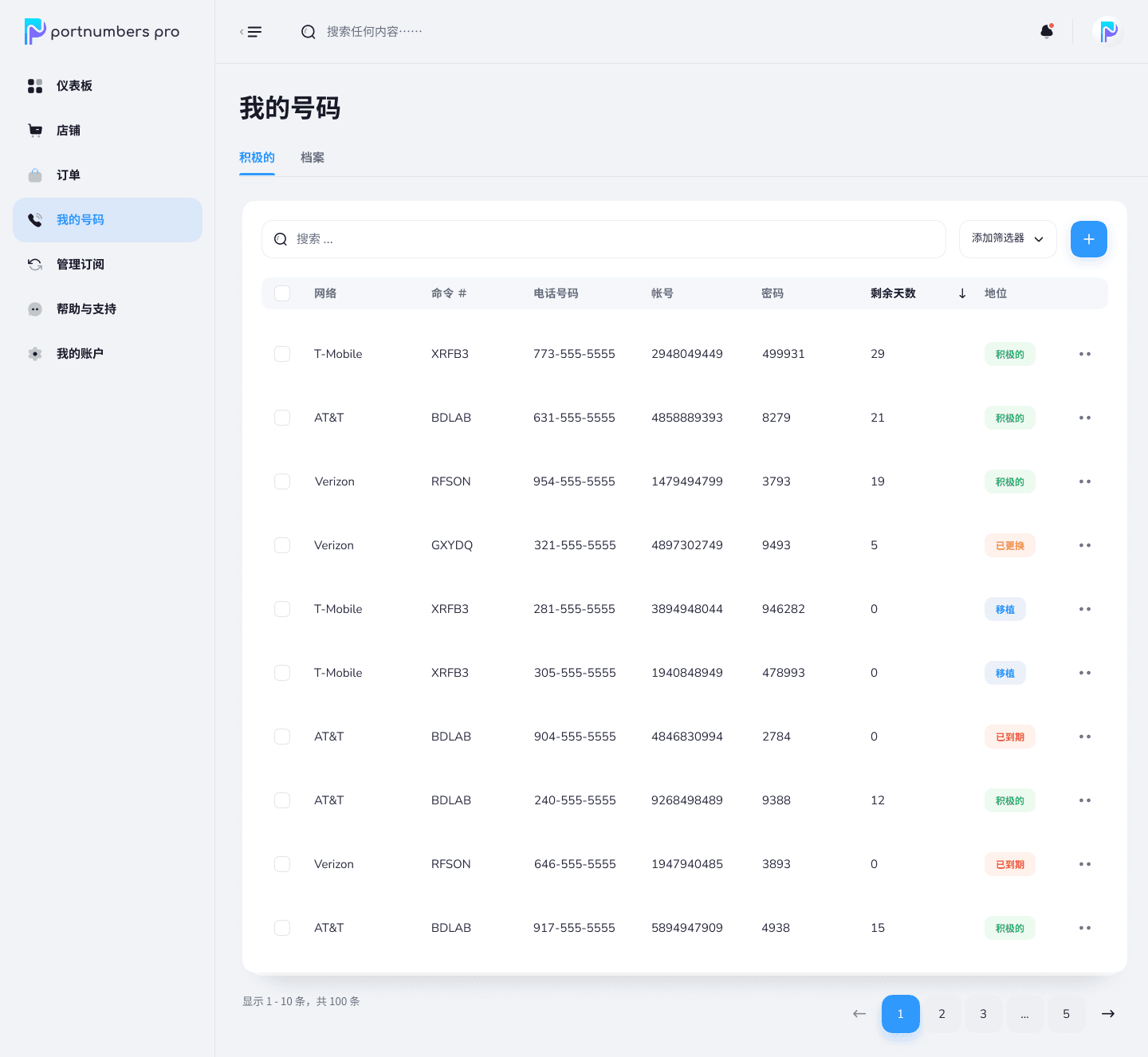Click the top search magnifier icon
The width and height of the screenshot is (1148, 1057).
point(308,32)
